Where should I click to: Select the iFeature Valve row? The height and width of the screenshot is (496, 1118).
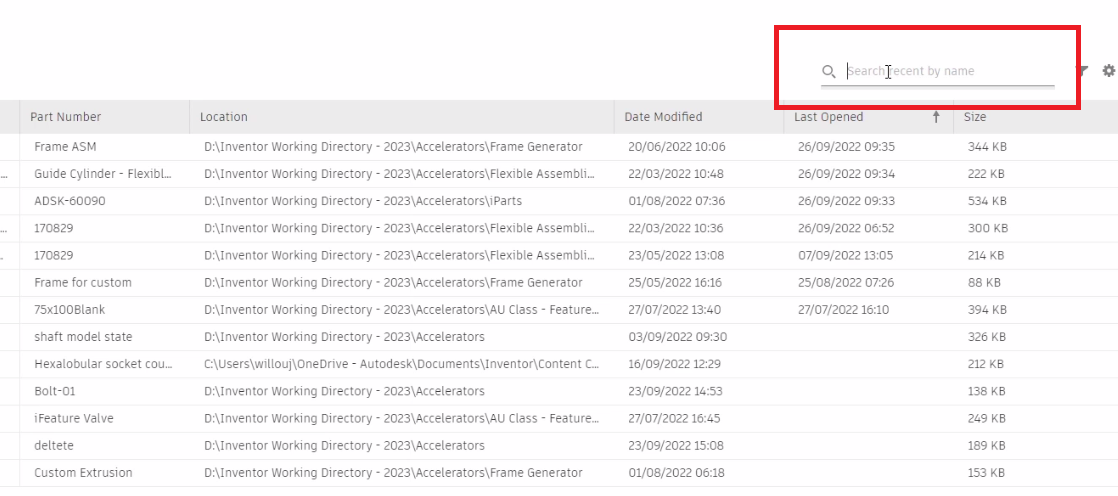point(559,418)
